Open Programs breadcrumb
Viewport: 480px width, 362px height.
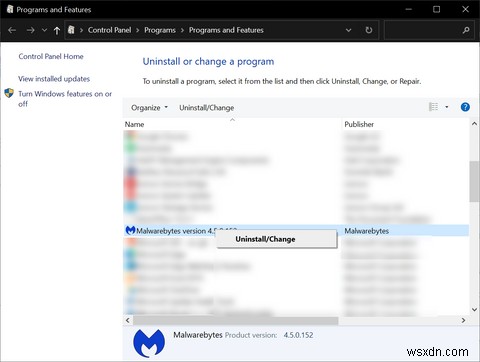coord(160,30)
